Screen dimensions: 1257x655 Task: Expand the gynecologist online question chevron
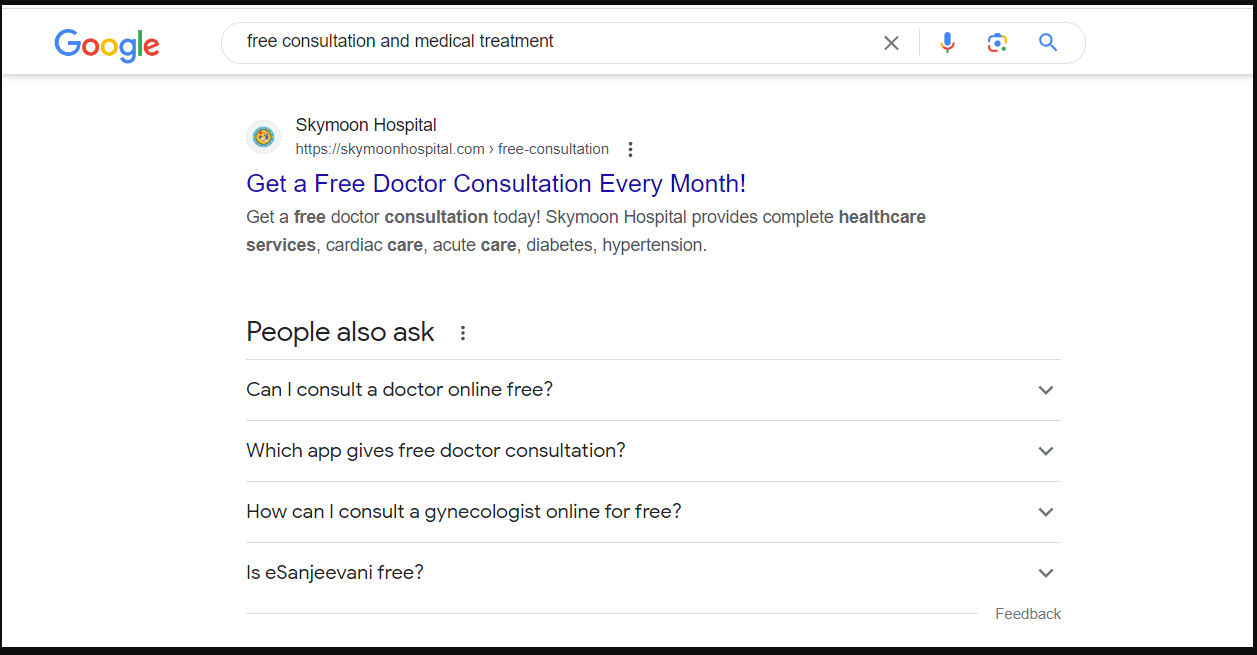(1046, 512)
